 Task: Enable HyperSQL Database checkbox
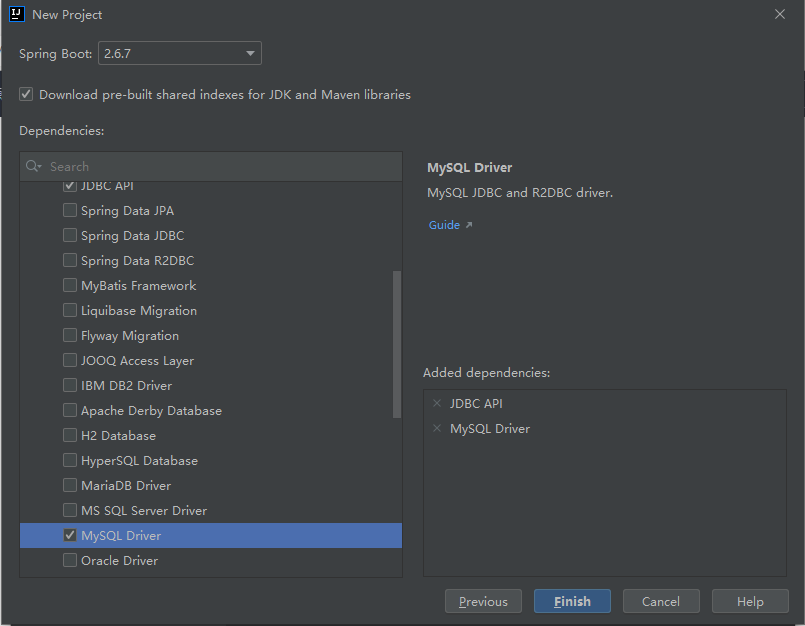click(70, 460)
